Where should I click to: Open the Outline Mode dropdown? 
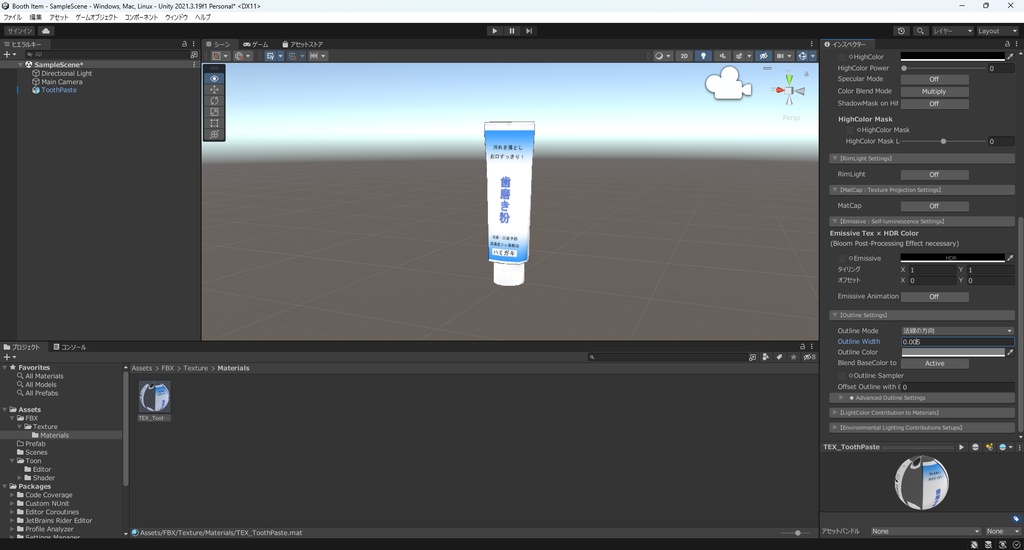pos(957,331)
